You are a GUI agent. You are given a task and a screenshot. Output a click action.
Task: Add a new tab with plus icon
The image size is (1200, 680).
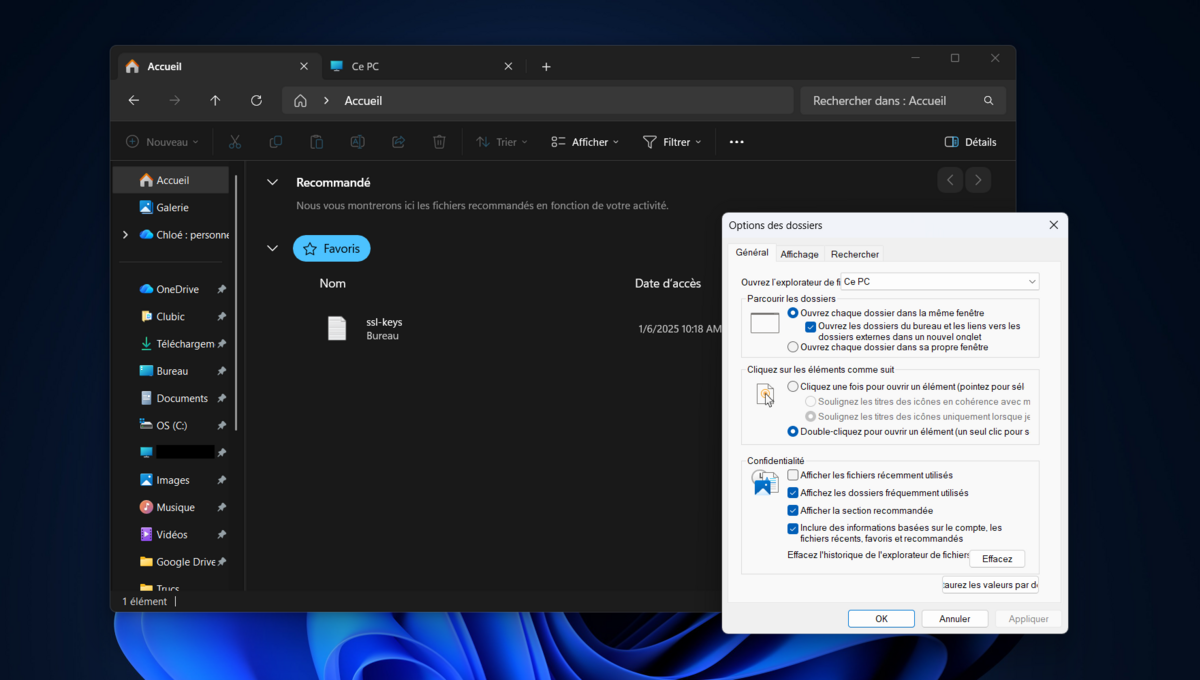[x=546, y=67]
